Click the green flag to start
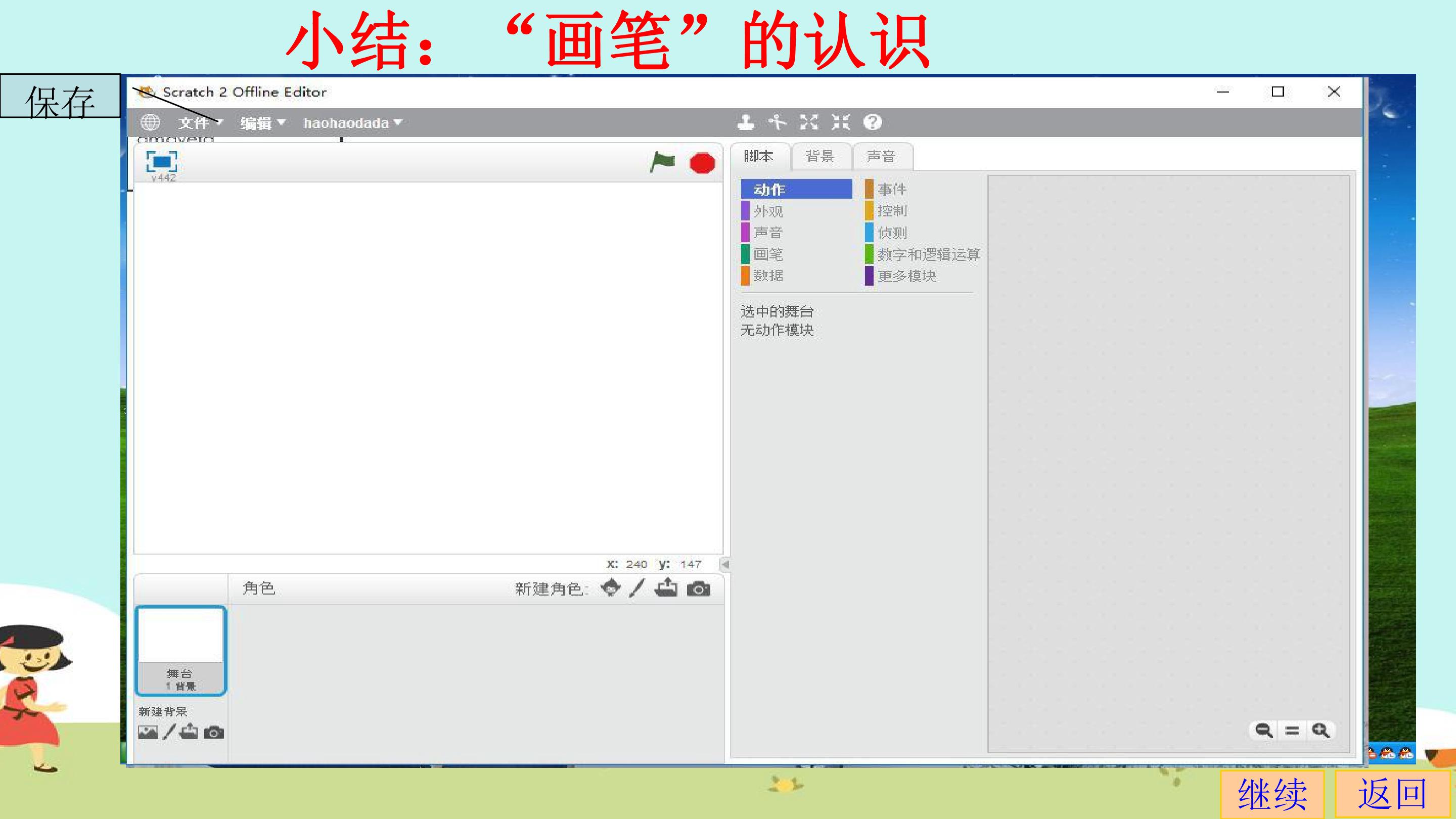 pyautogui.click(x=662, y=162)
